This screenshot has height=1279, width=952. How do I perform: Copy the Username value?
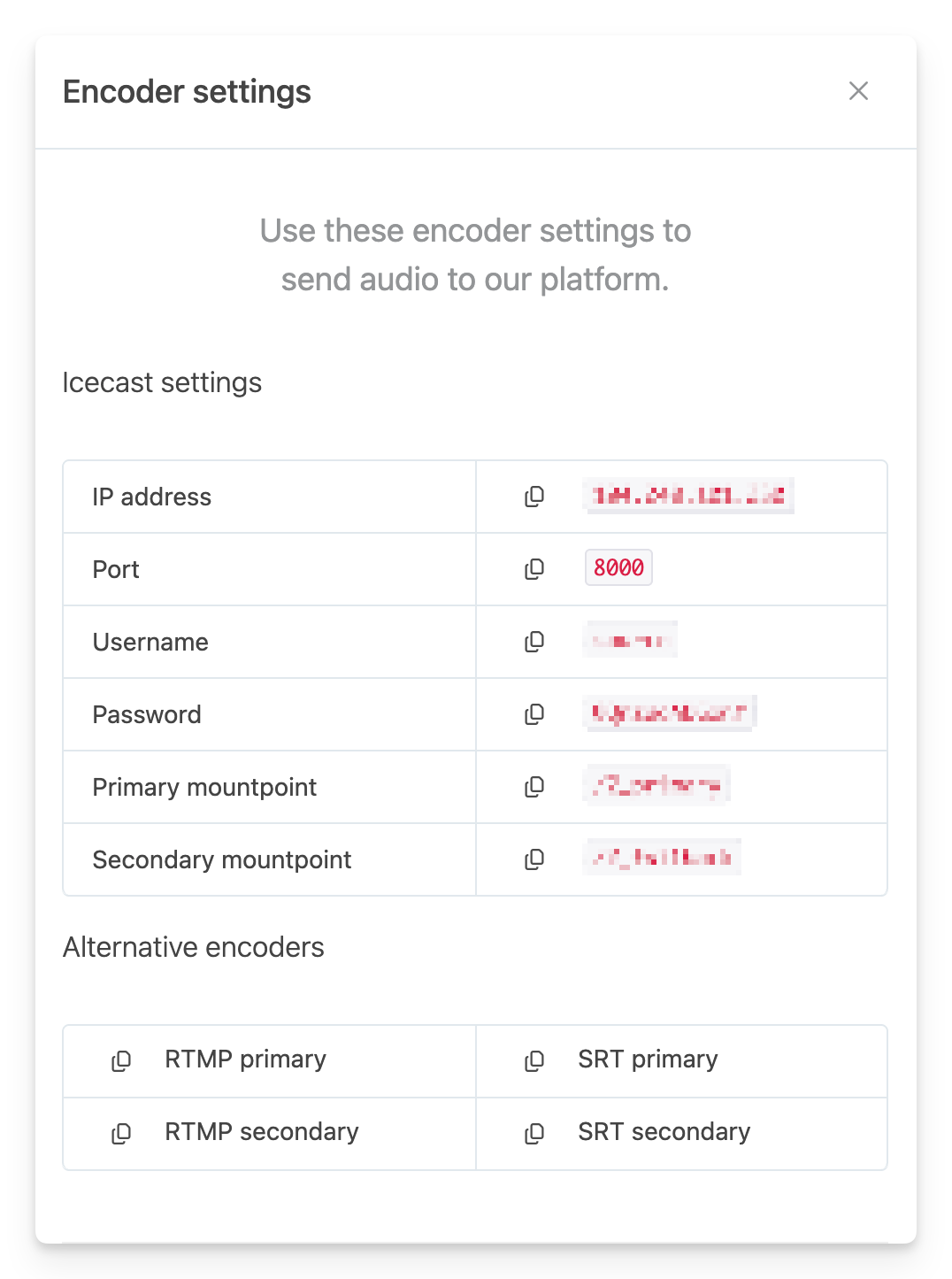point(534,642)
